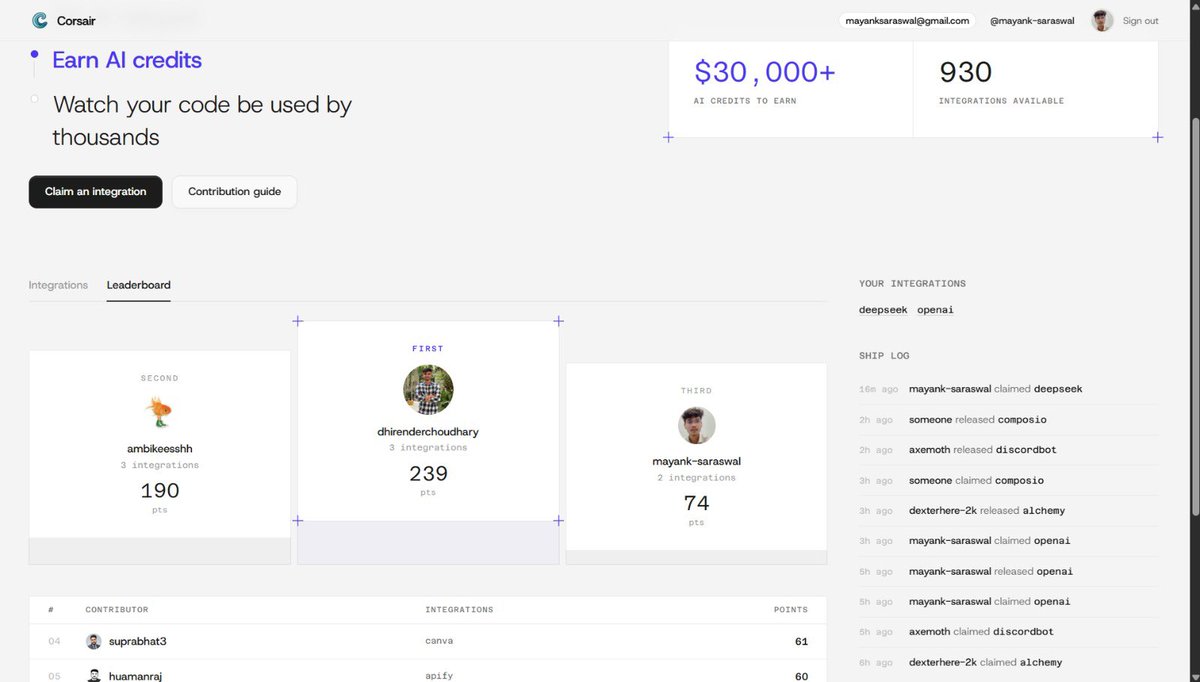
Task: Click the Claim an integration button
Action: (96, 192)
